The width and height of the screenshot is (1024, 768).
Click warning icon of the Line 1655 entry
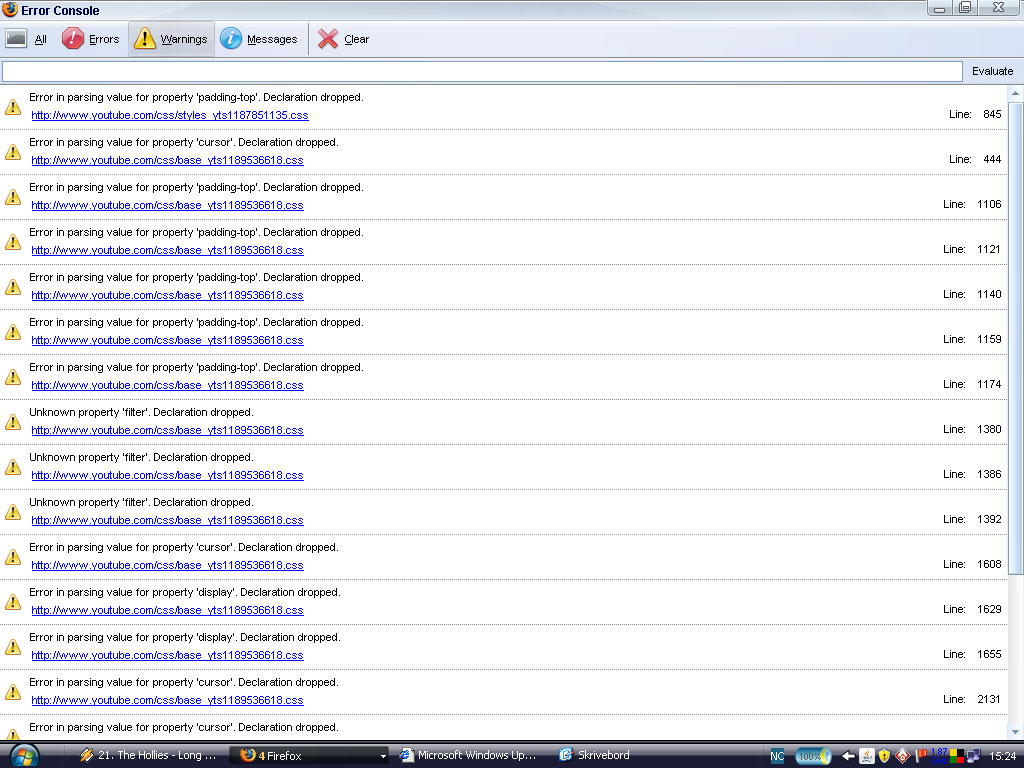click(x=13, y=648)
